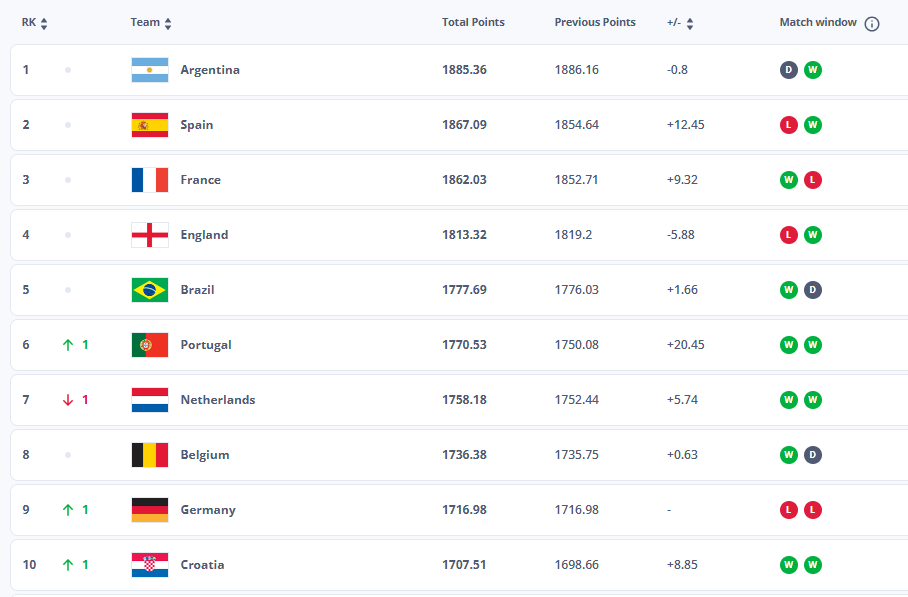This screenshot has height=597, width=908.
Task: Click the Brazil flag icon
Action: click(x=149, y=290)
